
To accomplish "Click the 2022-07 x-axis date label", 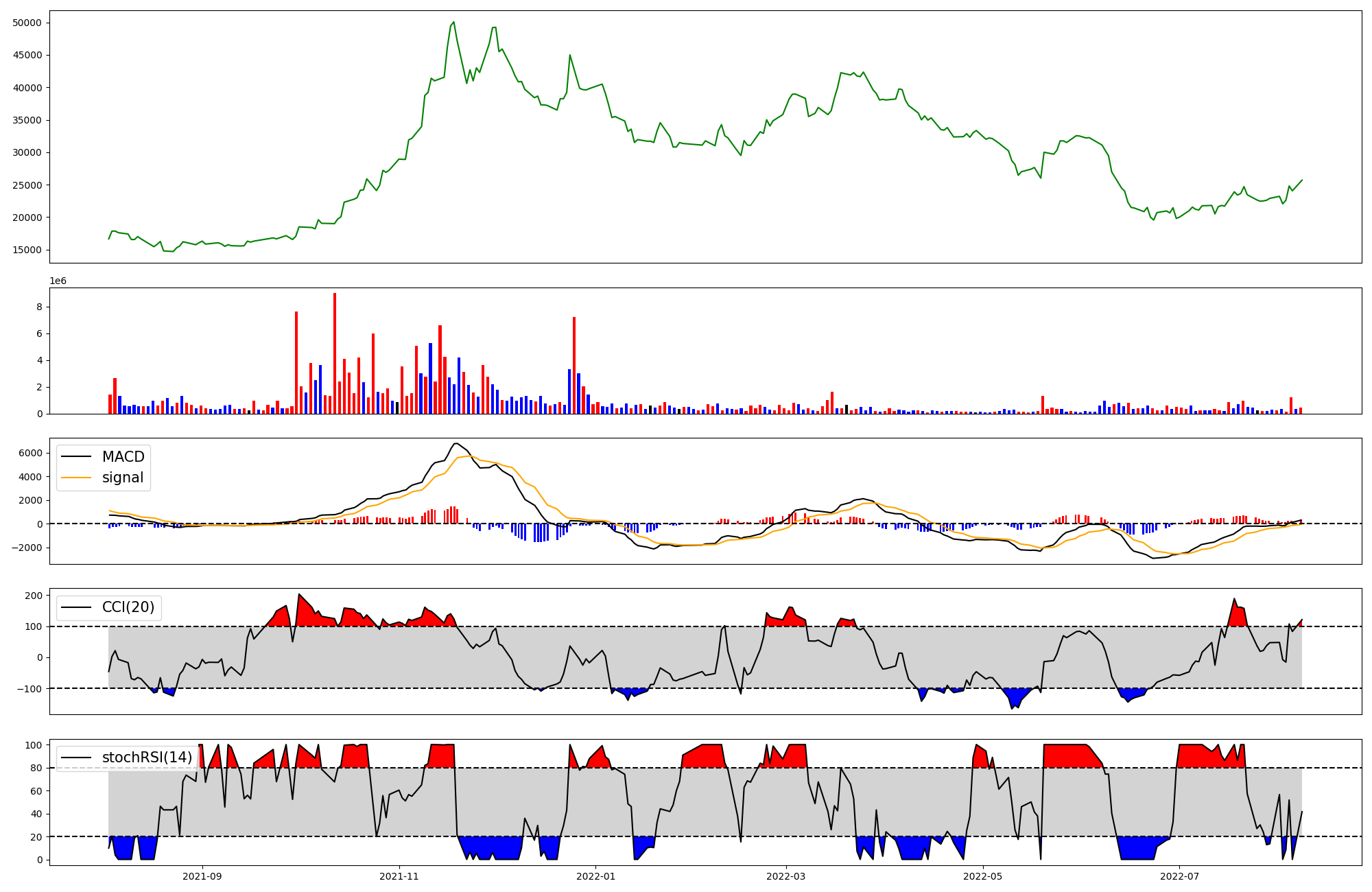I will tap(1179, 876).
